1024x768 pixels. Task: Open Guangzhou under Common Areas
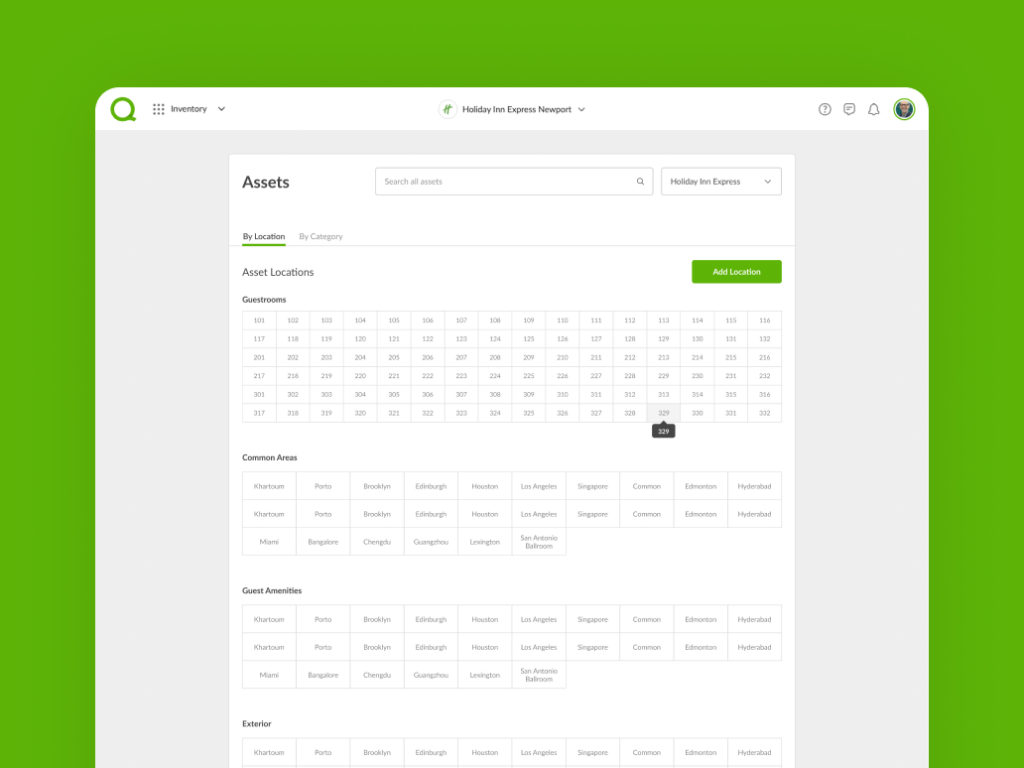(x=431, y=542)
